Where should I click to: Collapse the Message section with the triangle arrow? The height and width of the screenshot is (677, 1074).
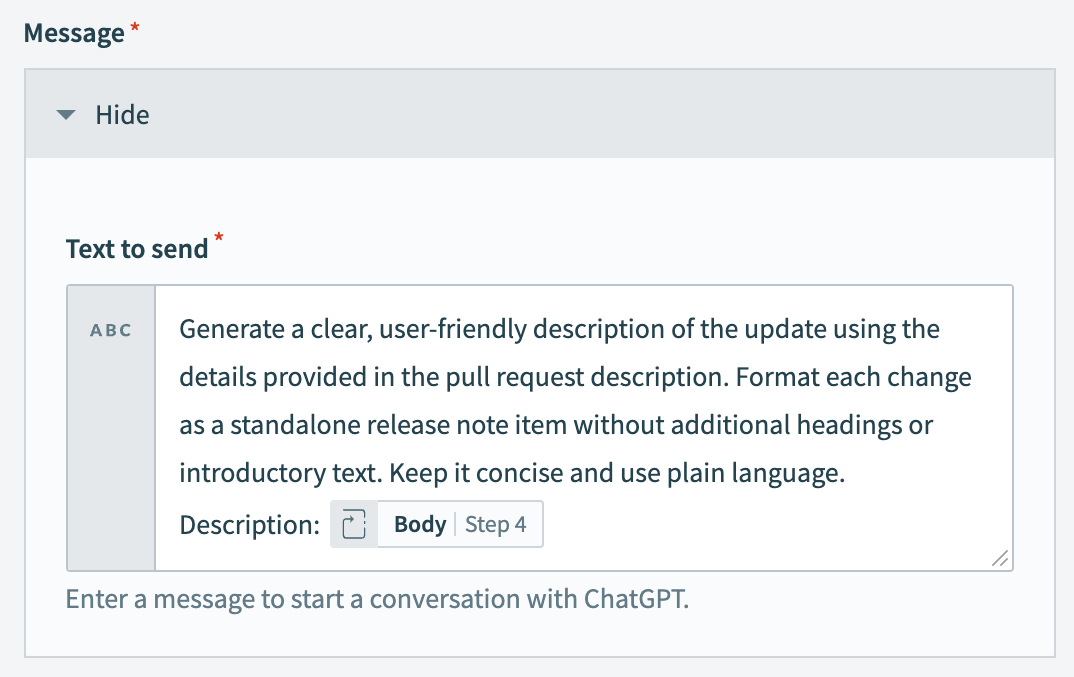tap(66, 115)
